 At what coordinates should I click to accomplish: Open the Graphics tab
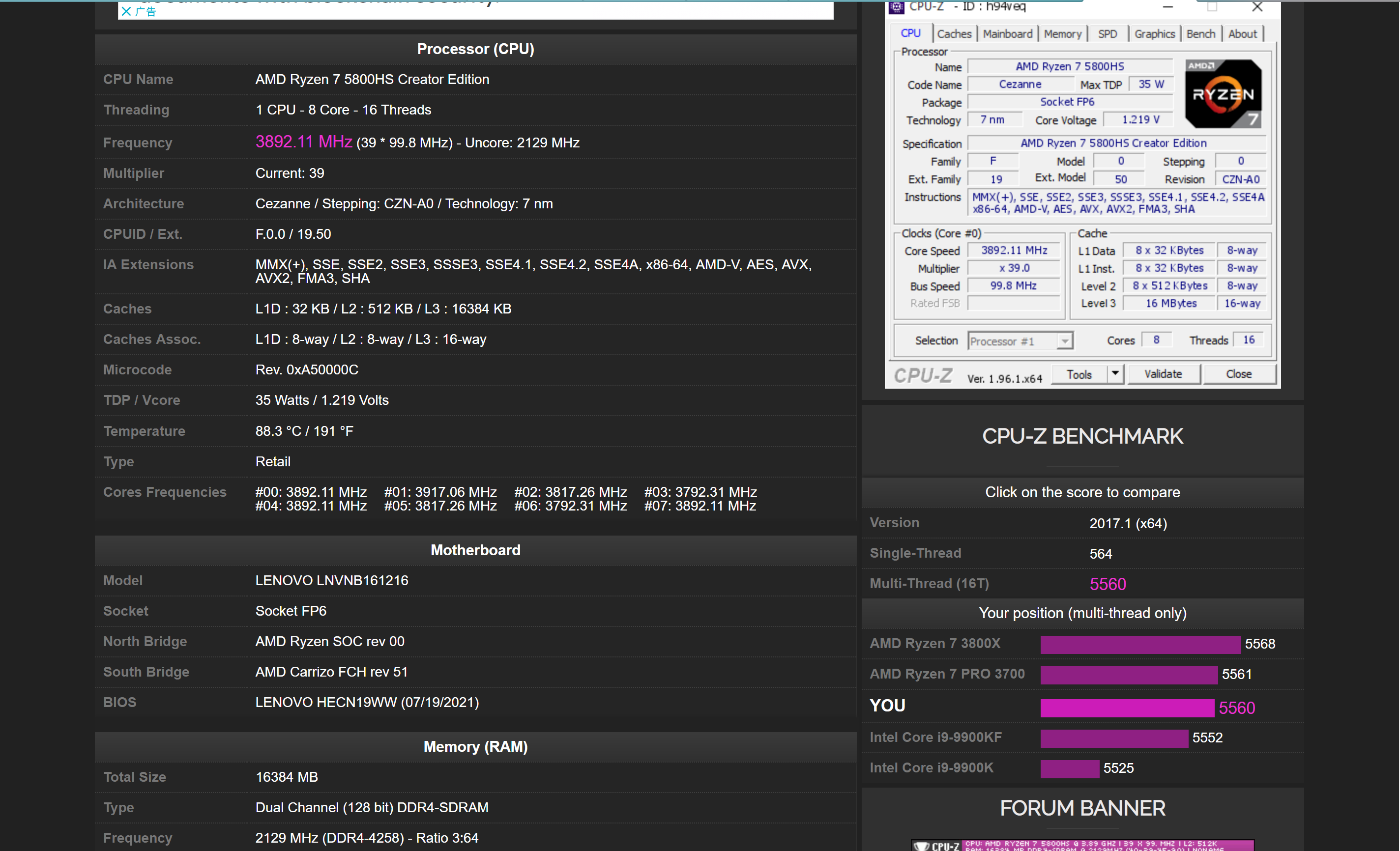[1154, 34]
